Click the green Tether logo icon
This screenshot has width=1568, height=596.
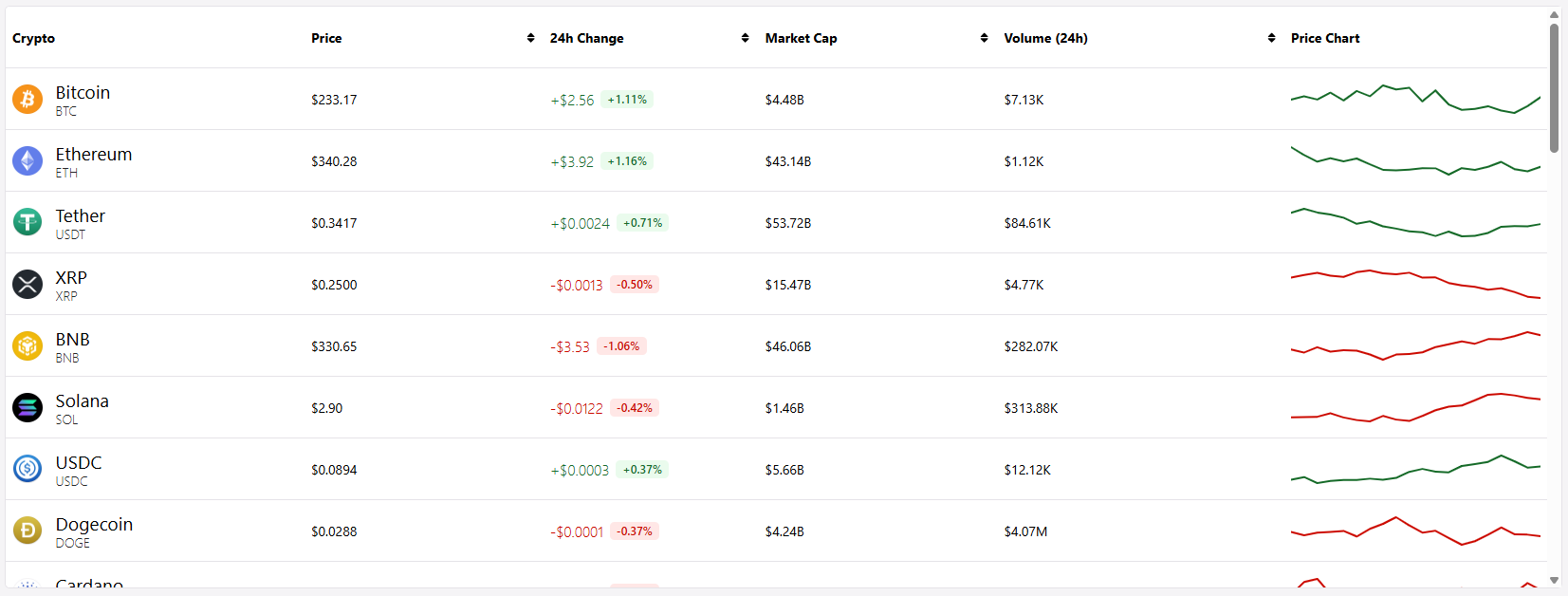tap(28, 222)
